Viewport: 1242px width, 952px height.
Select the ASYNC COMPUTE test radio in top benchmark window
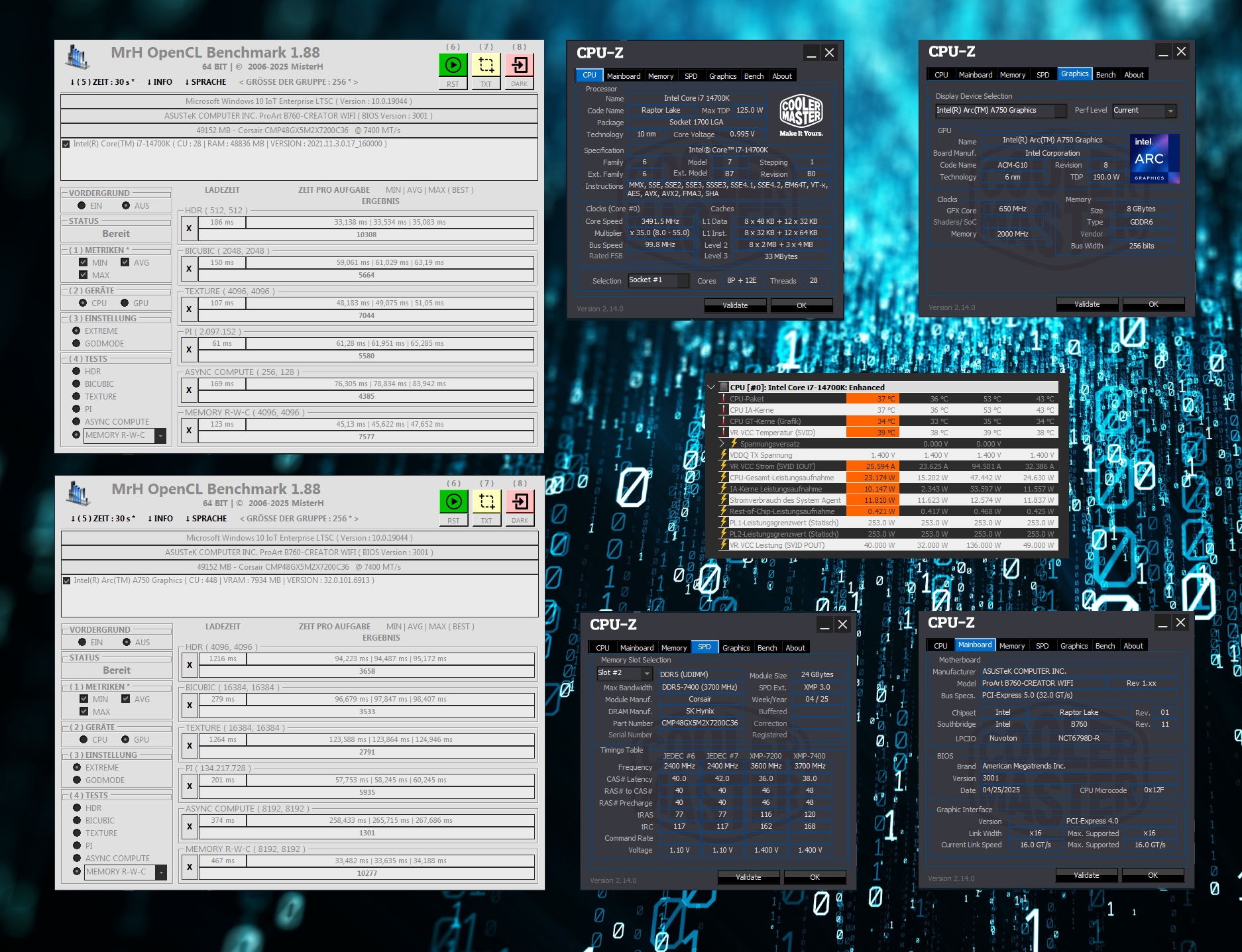click(x=76, y=421)
